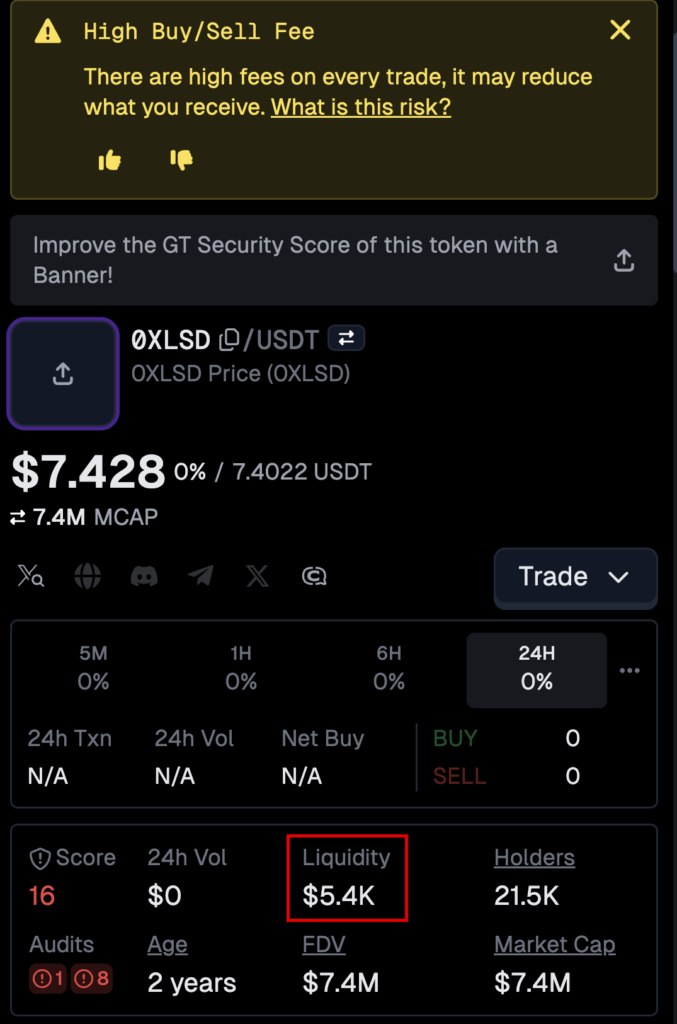The image size is (677, 1024).
Task: Expand the Trade dropdown
Action: point(575,577)
